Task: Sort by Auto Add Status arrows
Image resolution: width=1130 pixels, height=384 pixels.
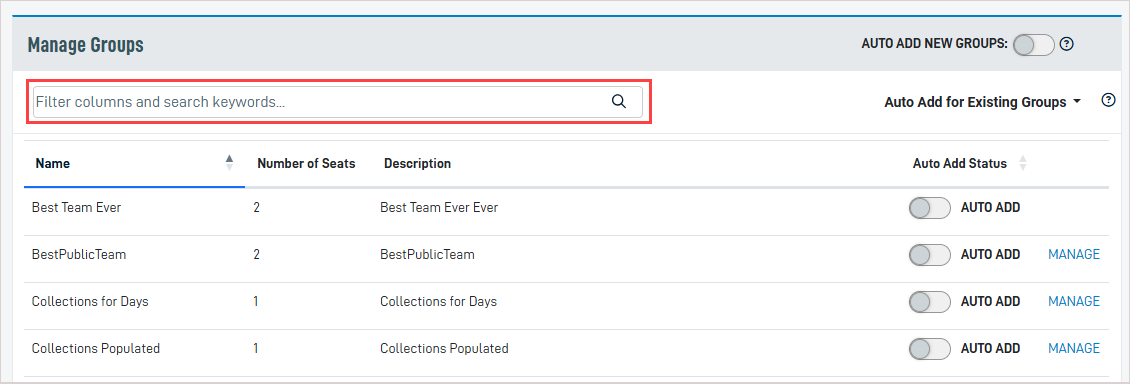Action: pyautogui.click(x=1022, y=164)
